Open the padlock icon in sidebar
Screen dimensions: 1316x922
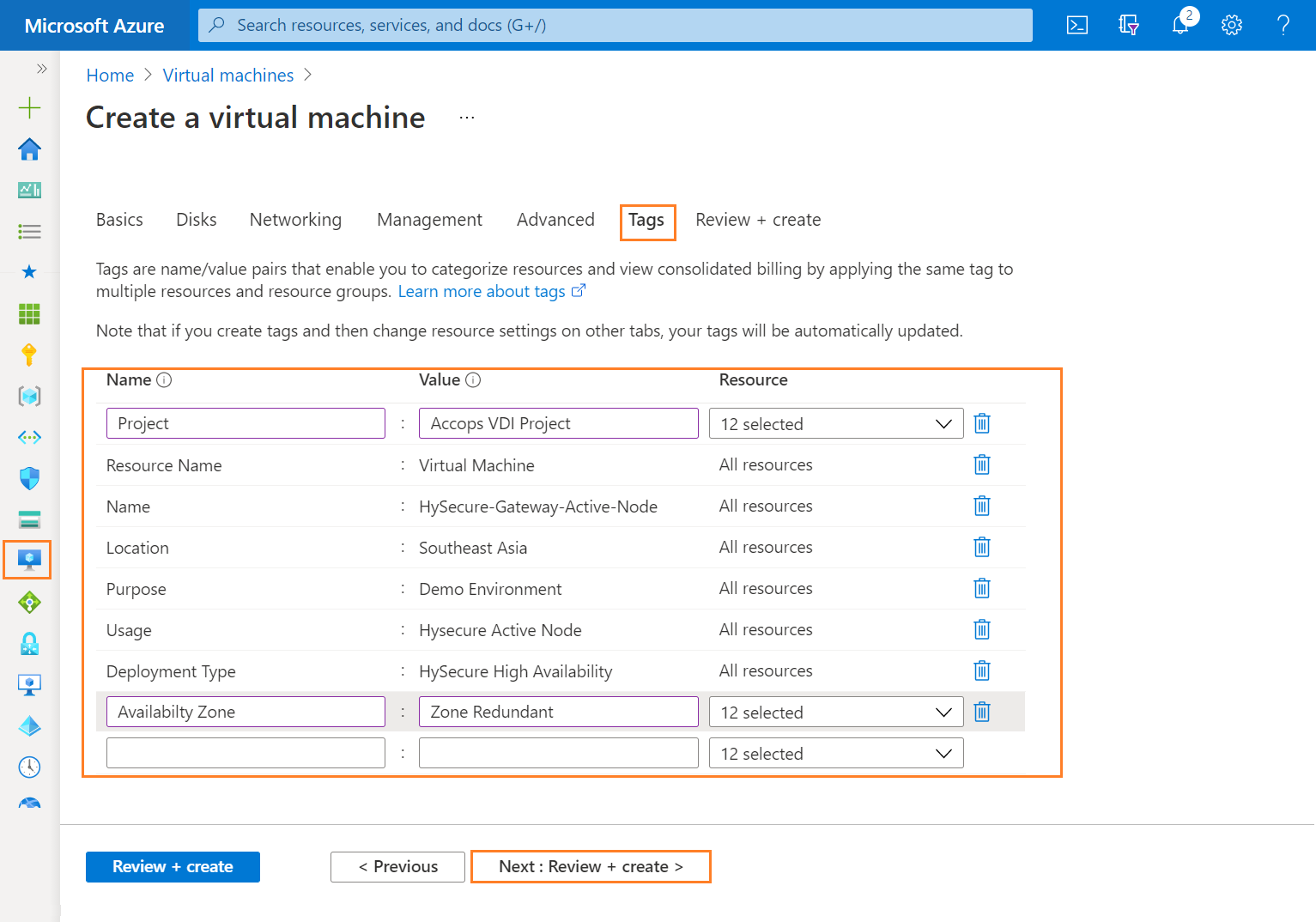tap(29, 643)
